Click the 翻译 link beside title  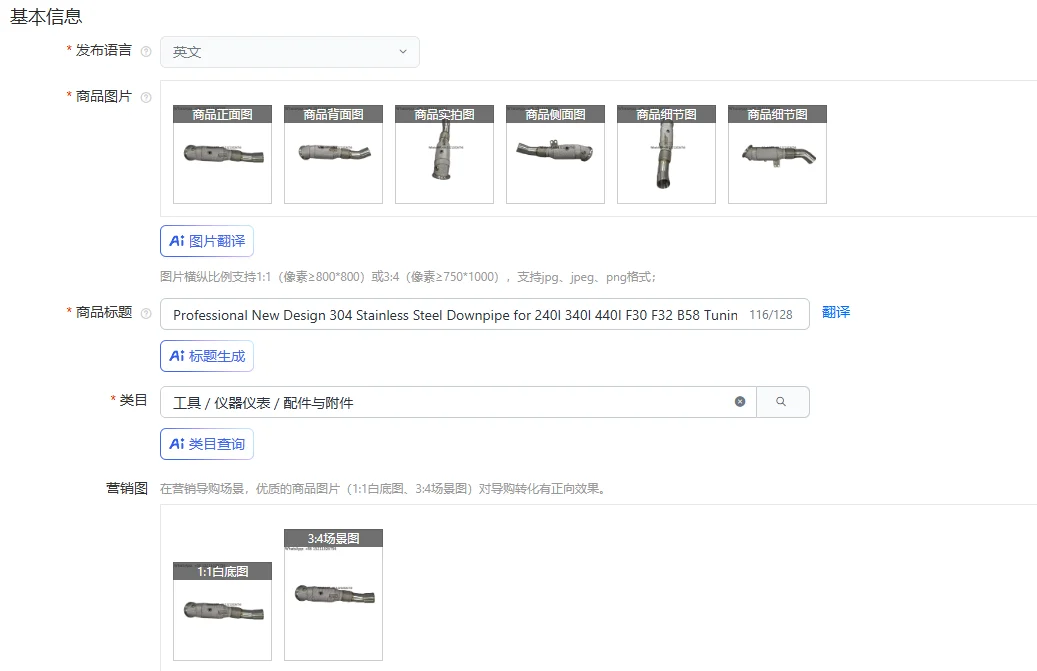[x=836, y=312]
